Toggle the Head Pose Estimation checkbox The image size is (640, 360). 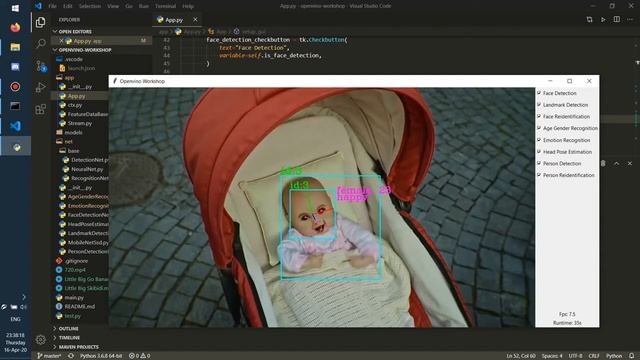pyautogui.click(x=539, y=151)
